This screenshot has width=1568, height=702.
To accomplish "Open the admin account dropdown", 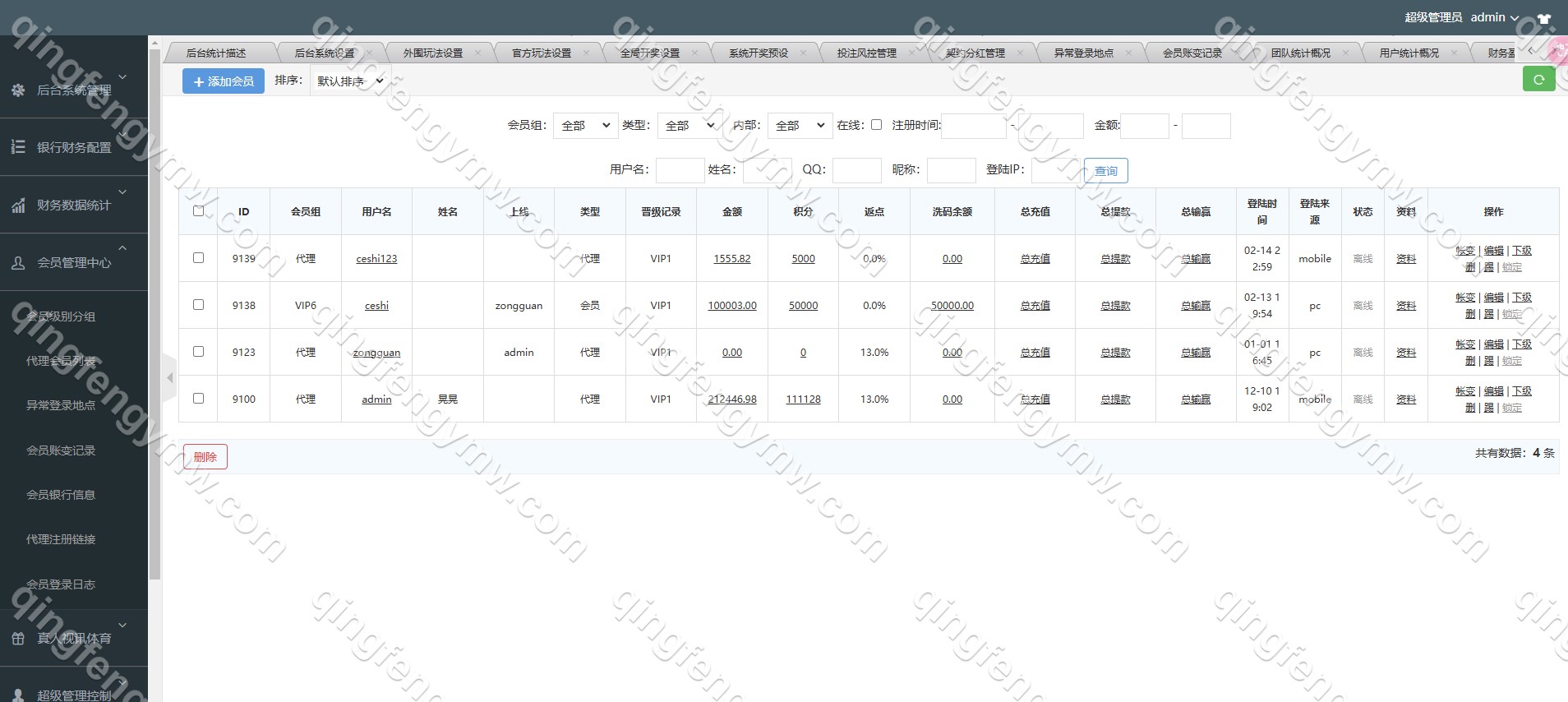I will [x=1494, y=17].
